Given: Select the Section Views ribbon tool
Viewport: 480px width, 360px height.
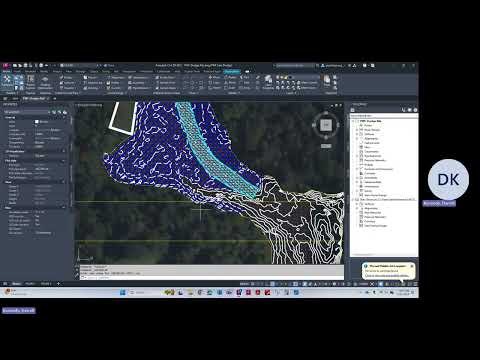Looking at the screenshot, I should 166,88.
